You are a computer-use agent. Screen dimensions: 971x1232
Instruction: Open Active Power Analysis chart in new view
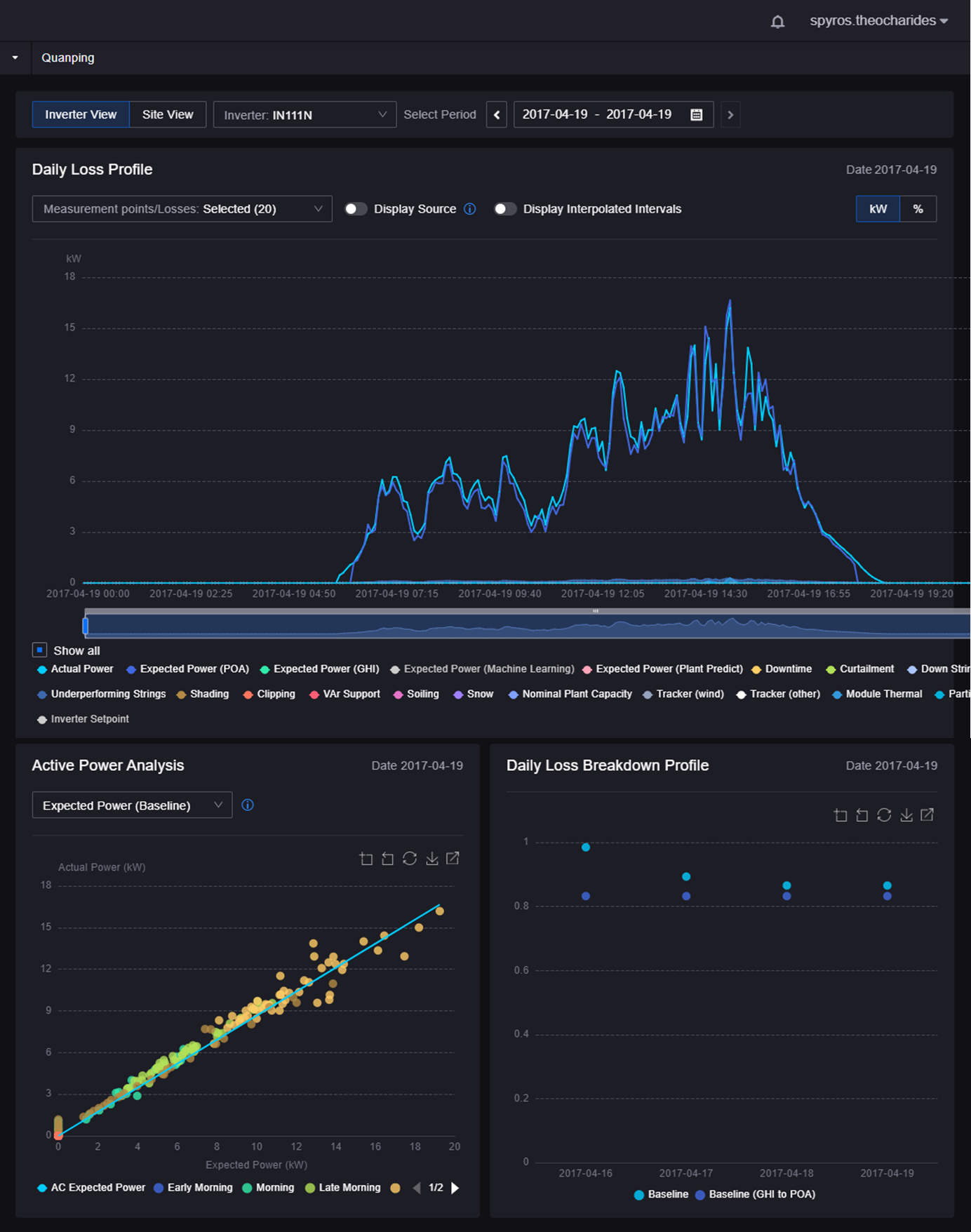pos(453,858)
